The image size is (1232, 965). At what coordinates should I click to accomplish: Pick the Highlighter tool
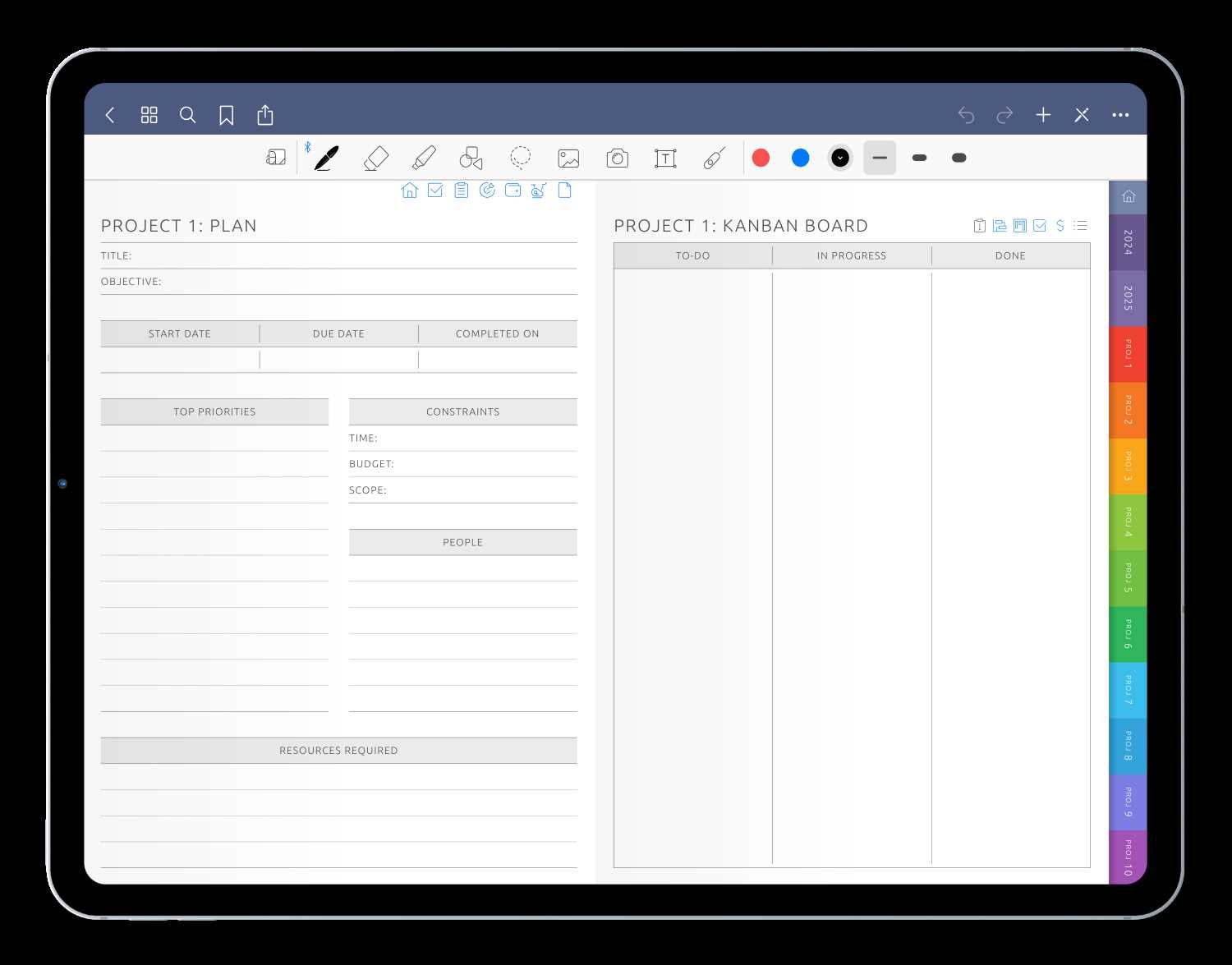(x=424, y=158)
